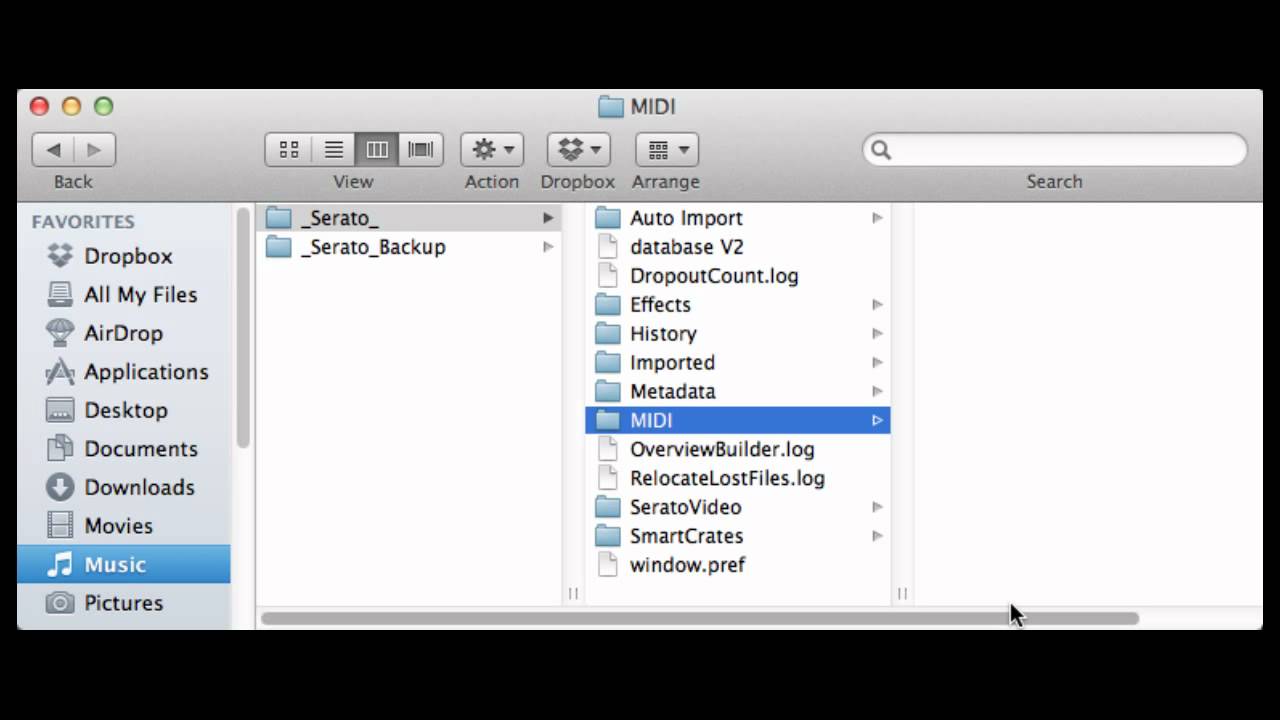
Task: Close the Finder window
Action: click(39, 106)
